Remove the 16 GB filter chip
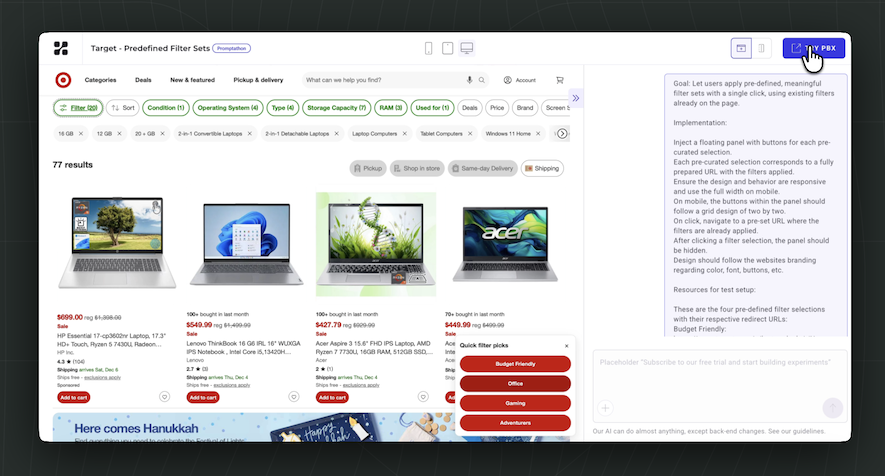 (x=81, y=134)
